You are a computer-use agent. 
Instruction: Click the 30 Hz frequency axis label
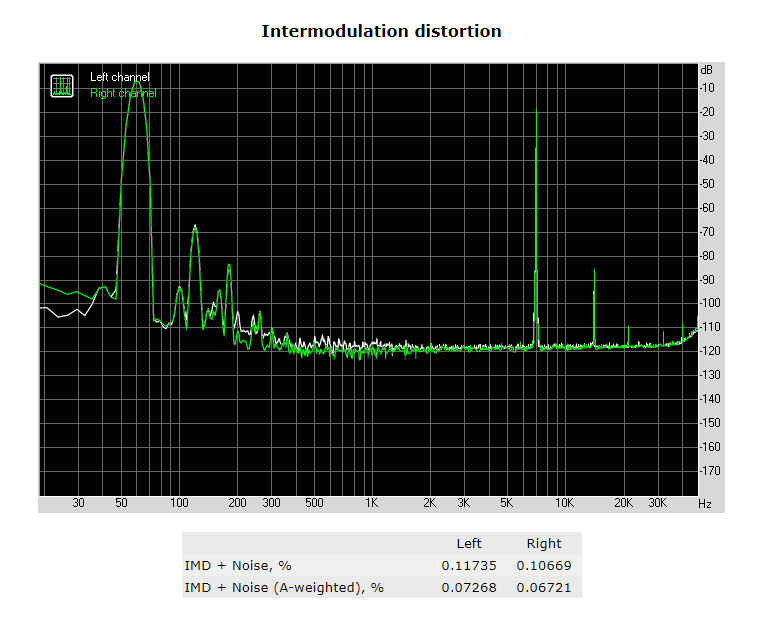[x=78, y=503]
